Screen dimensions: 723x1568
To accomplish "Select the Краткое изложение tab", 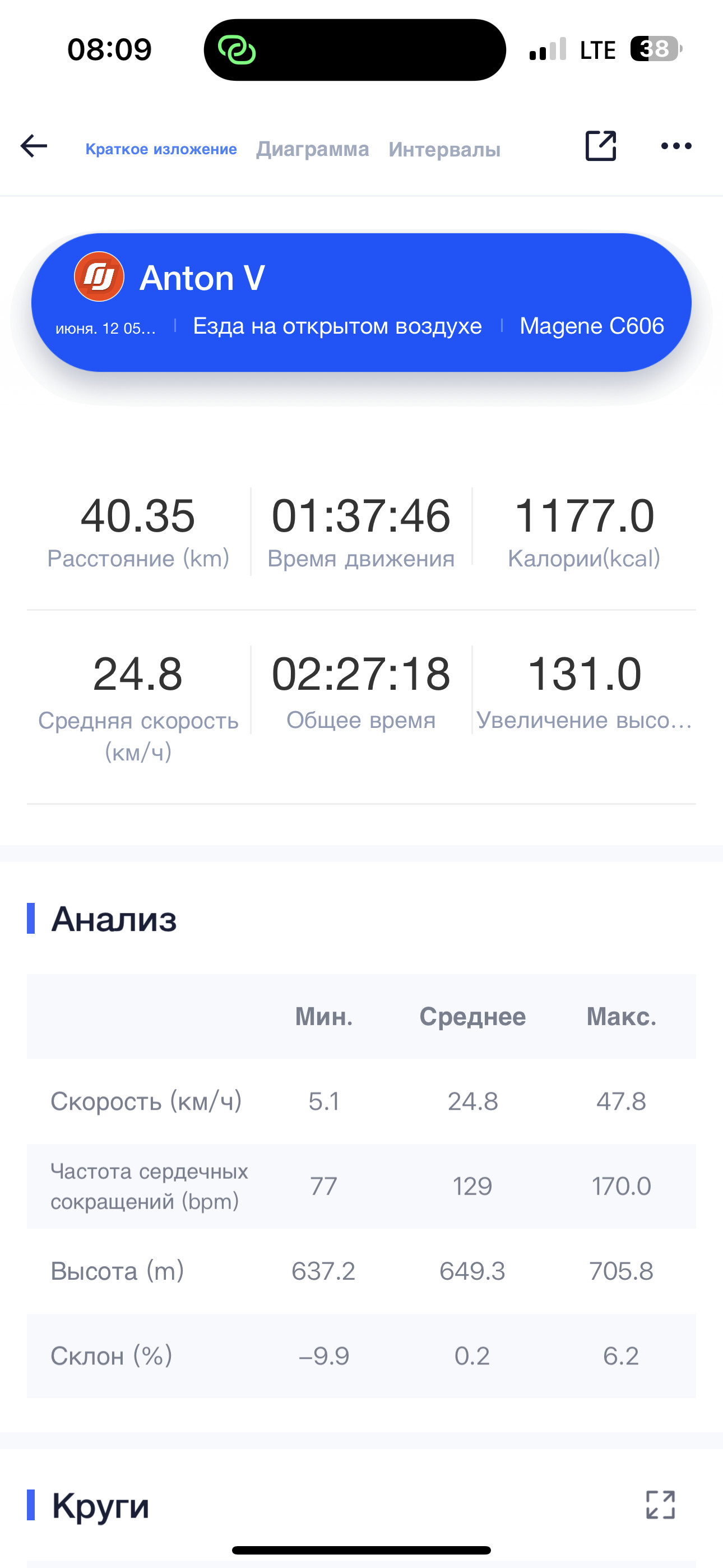I will [161, 149].
